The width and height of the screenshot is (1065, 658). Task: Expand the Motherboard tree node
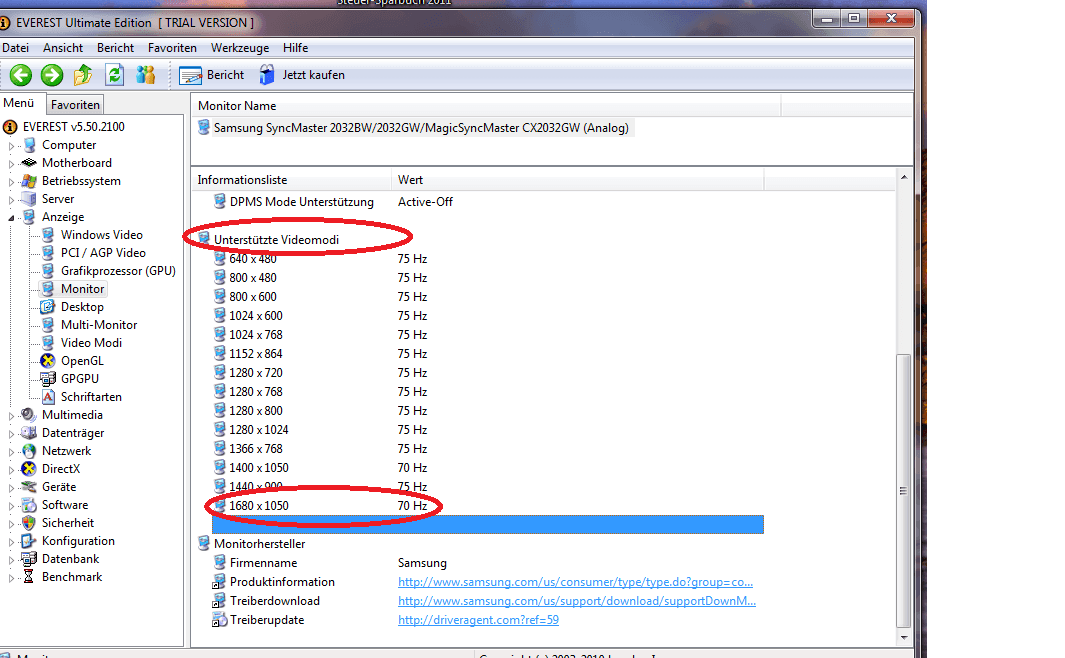click(11, 164)
